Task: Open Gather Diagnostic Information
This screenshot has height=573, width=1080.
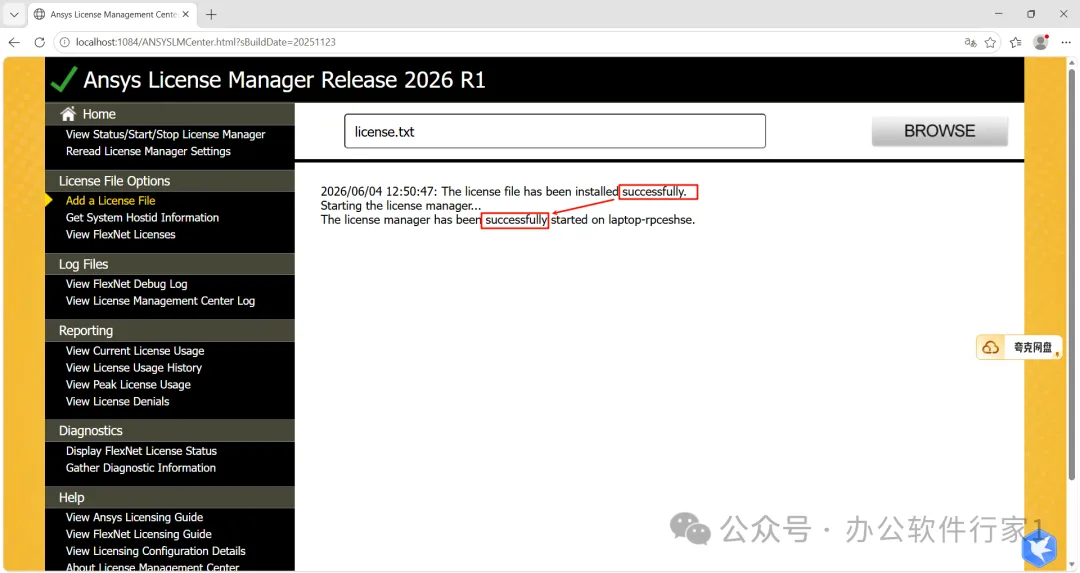Action: 141,468
